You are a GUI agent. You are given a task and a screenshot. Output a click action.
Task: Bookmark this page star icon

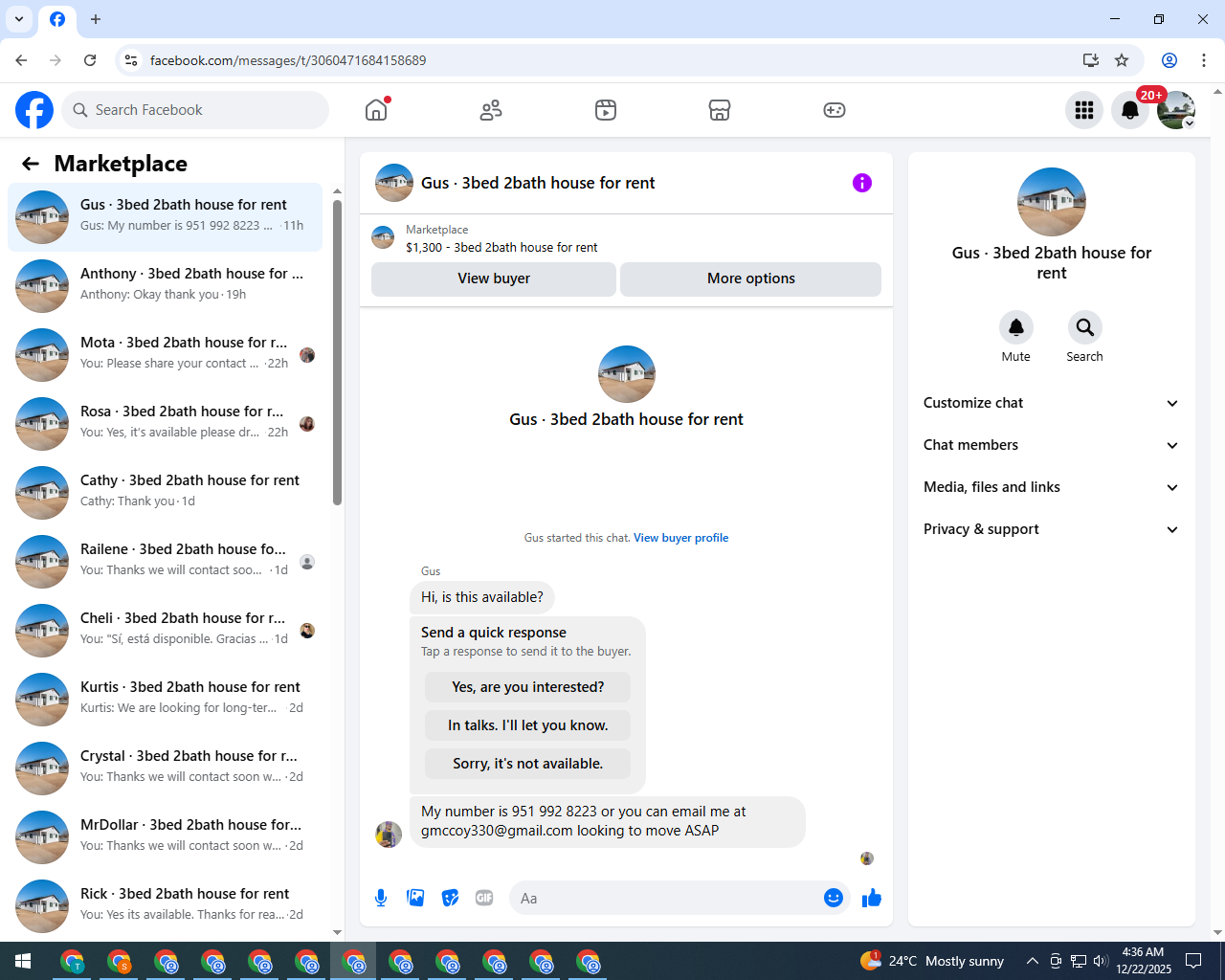click(x=1122, y=60)
